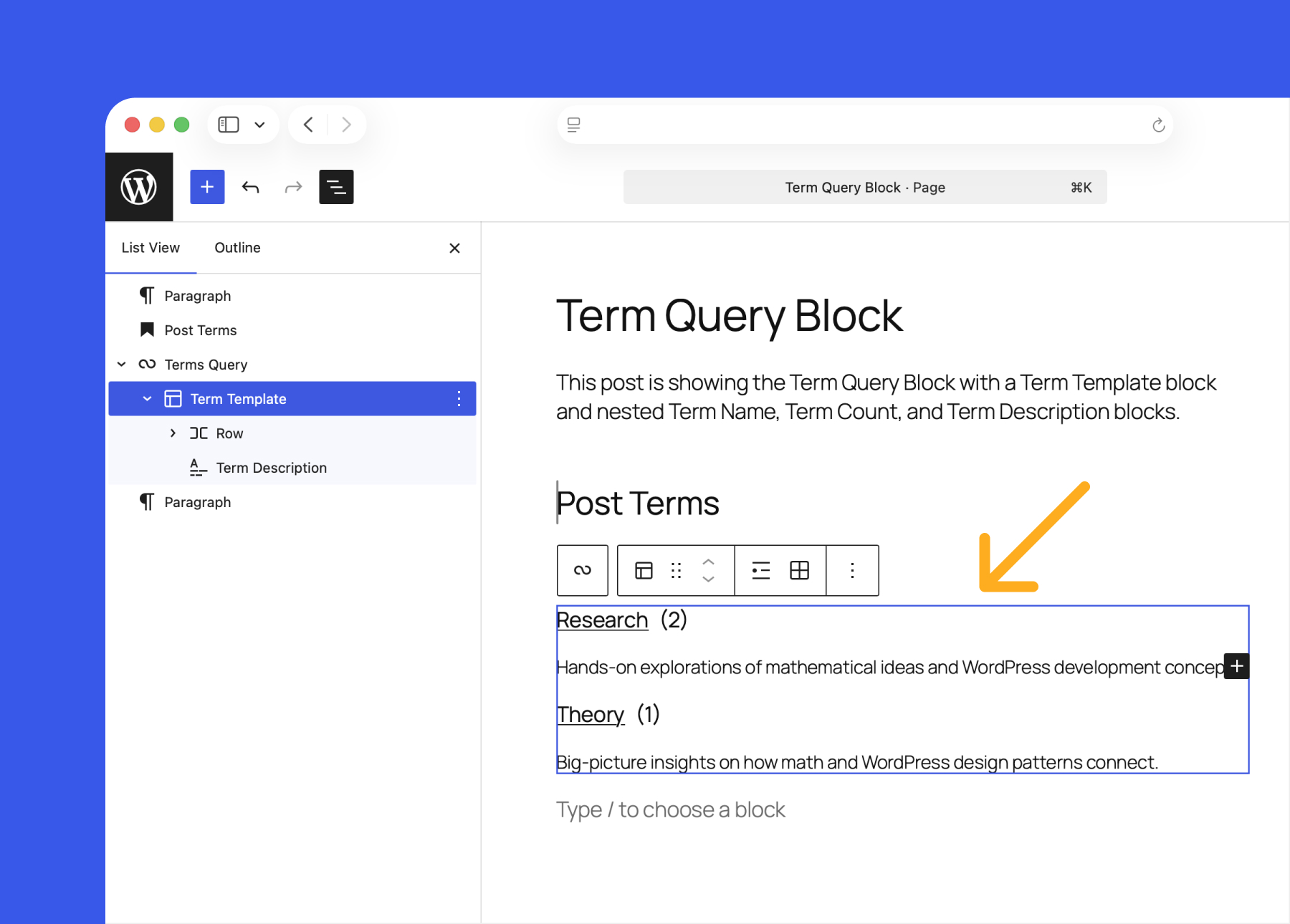Click the Redo arrow icon

click(x=293, y=186)
